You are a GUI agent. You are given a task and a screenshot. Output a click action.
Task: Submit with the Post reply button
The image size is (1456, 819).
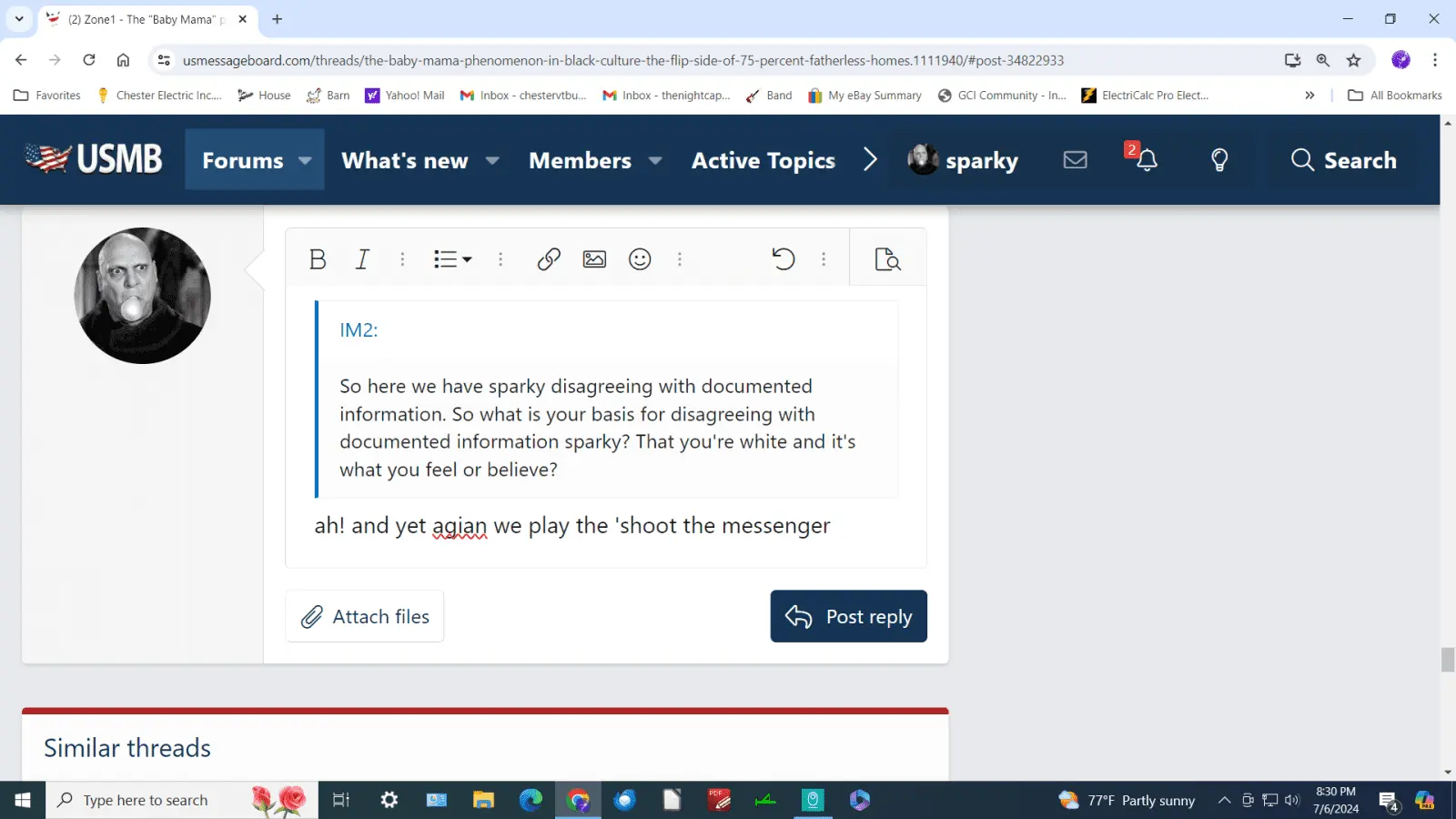point(848,616)
